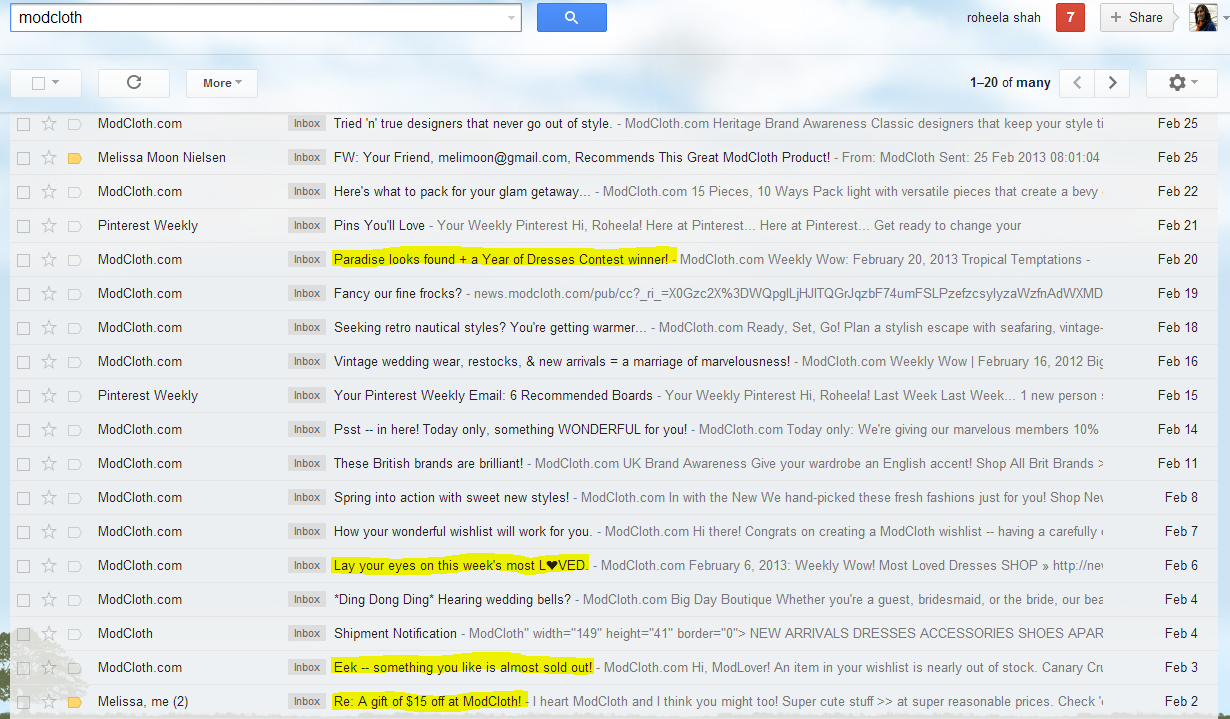The image size is (1230, 719).
Task: Mark Melissa Moon Nielsen email as important
Action: [74, 157]
